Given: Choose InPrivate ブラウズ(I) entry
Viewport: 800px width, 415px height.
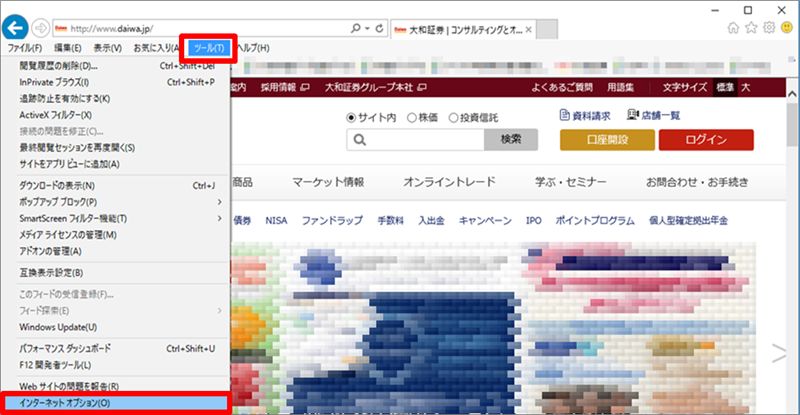Looking at the screenshot, I should (116, 82).
